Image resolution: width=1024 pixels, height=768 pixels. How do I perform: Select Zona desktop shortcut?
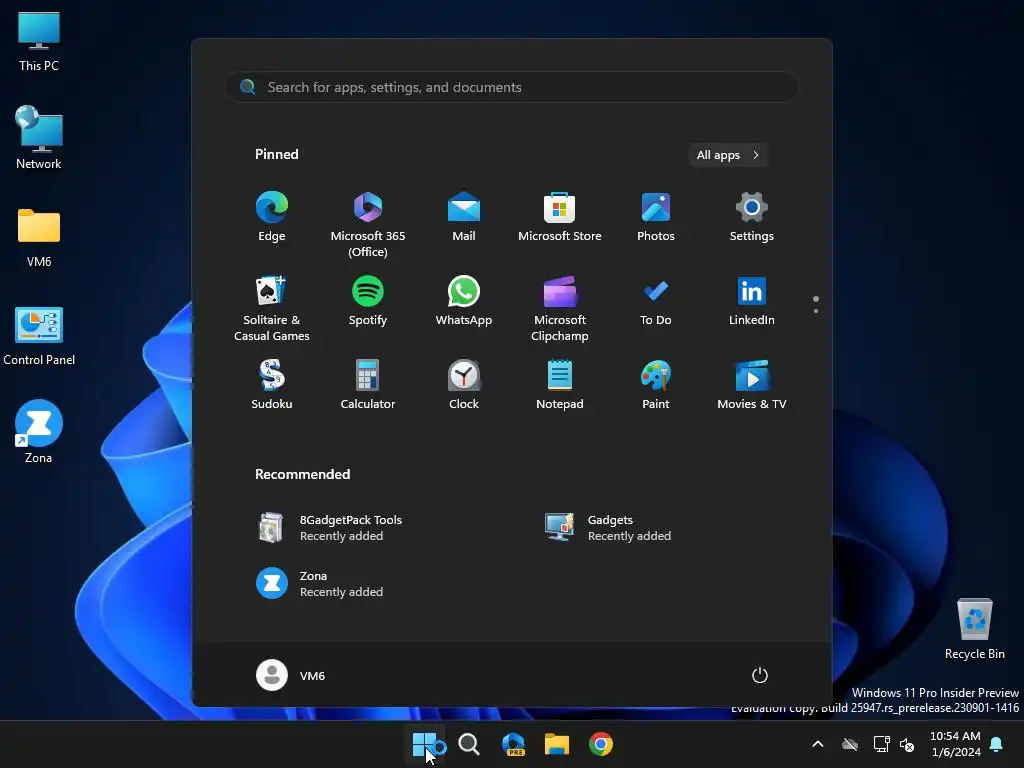pyautogui.click(x=39, y=432)
